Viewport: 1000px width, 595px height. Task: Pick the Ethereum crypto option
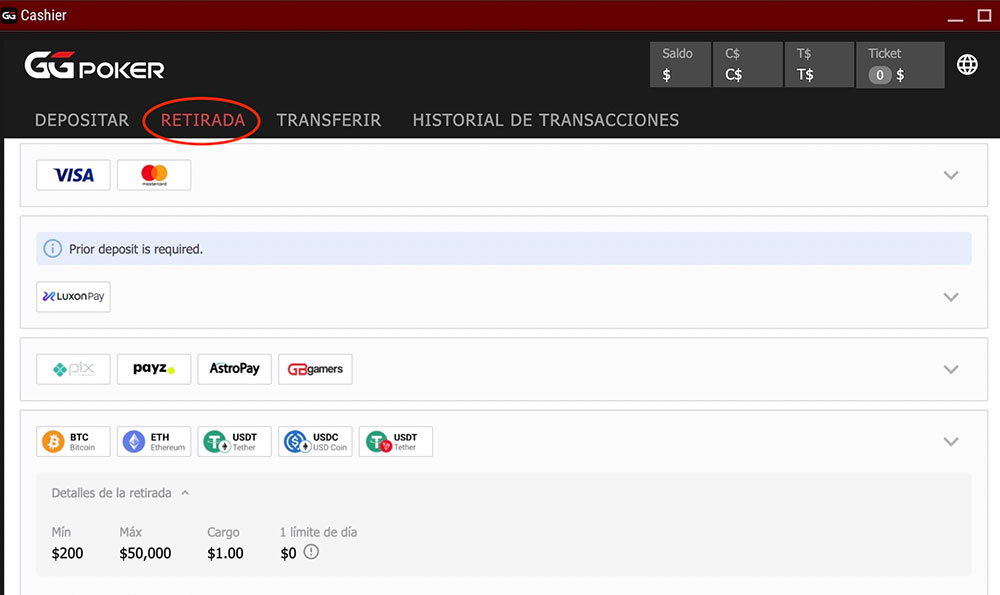click(x=153, y=441)
